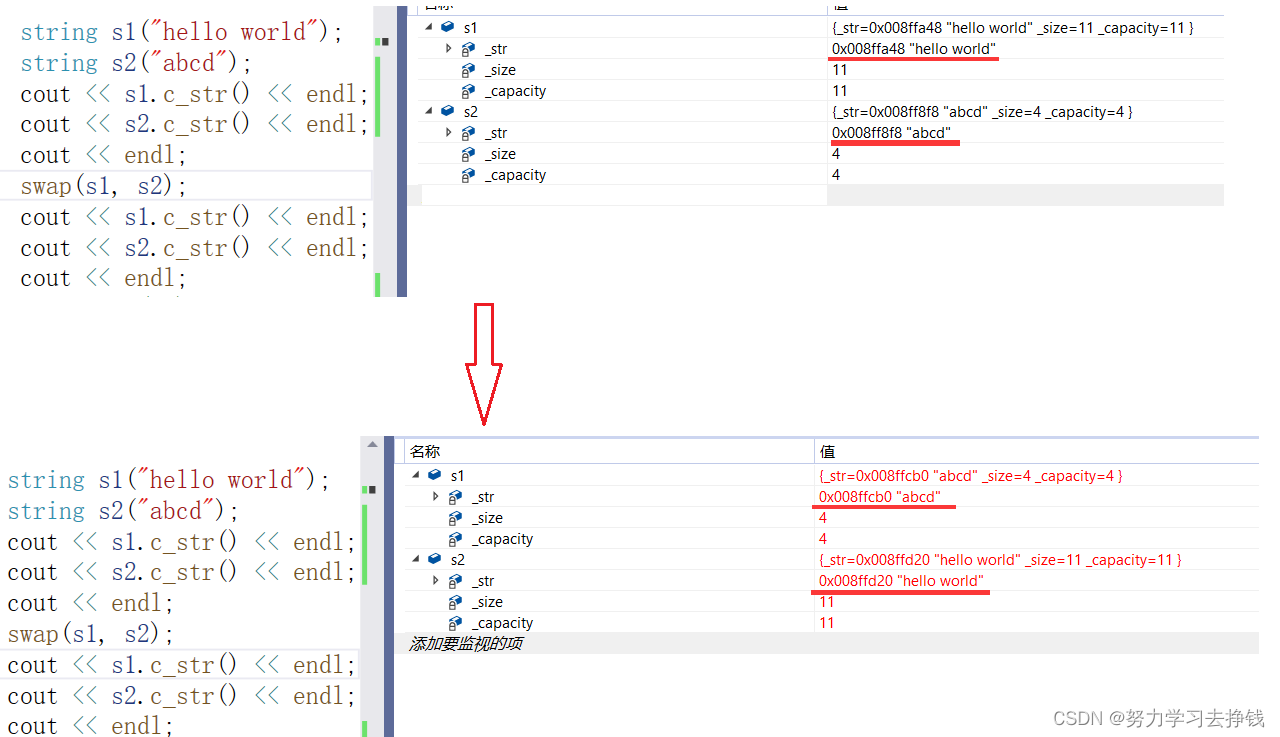The width and height of the screenshot is (1280, 737).
Task: Click s2 name in row with _str=0x008ffd20
Action: click(x=458, y=560)
